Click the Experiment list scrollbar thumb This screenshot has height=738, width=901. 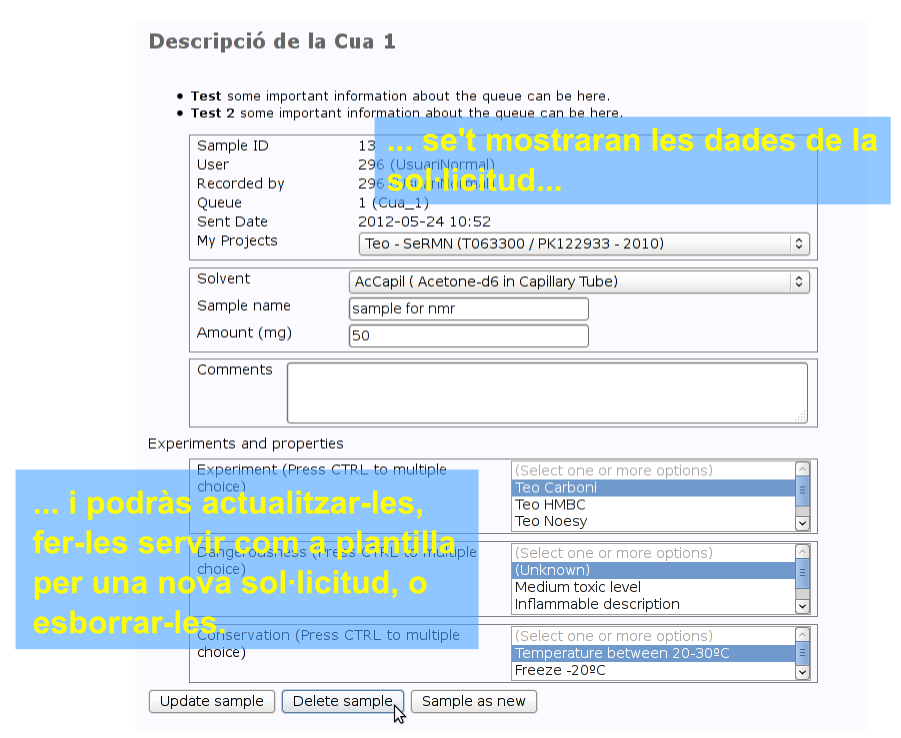click(x=803, y=491)
